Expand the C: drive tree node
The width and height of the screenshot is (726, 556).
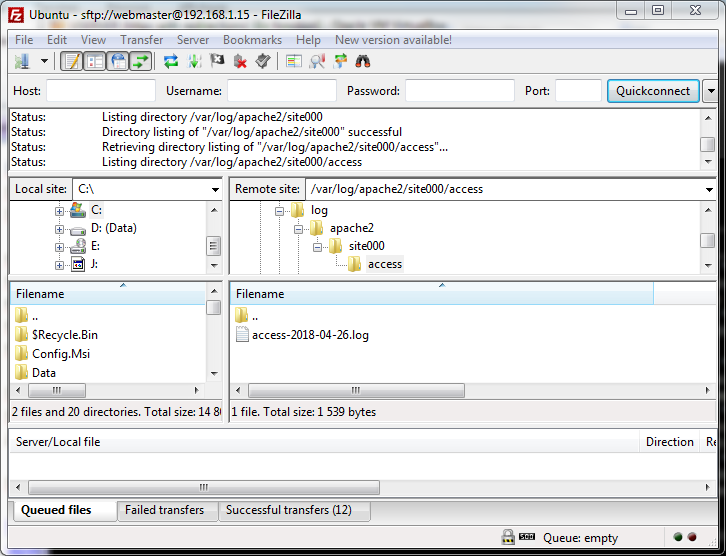59,211
